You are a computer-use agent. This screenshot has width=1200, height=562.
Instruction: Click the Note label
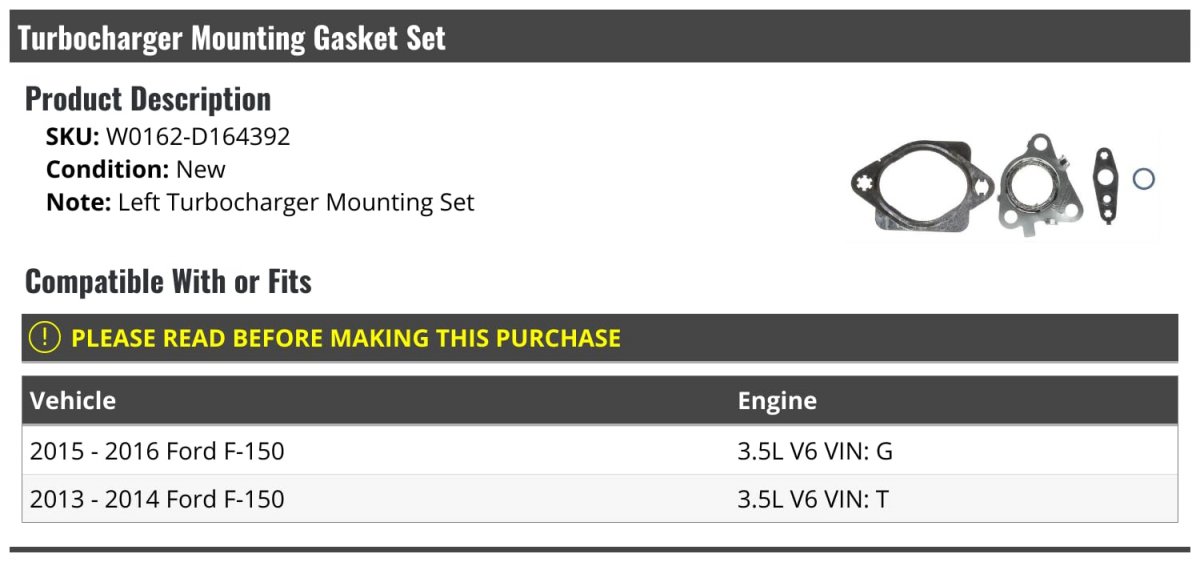[78, 202]
